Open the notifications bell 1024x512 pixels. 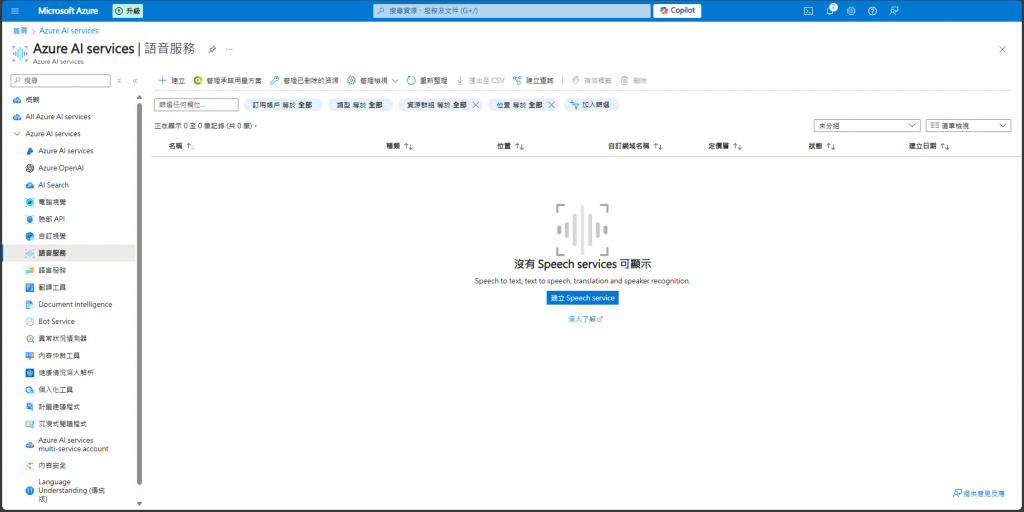830,11
